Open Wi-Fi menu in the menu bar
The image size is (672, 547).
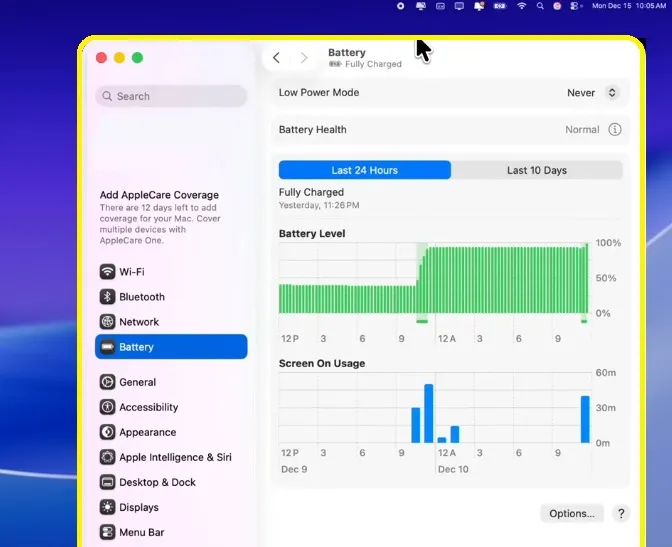click(x=521, y=6)
